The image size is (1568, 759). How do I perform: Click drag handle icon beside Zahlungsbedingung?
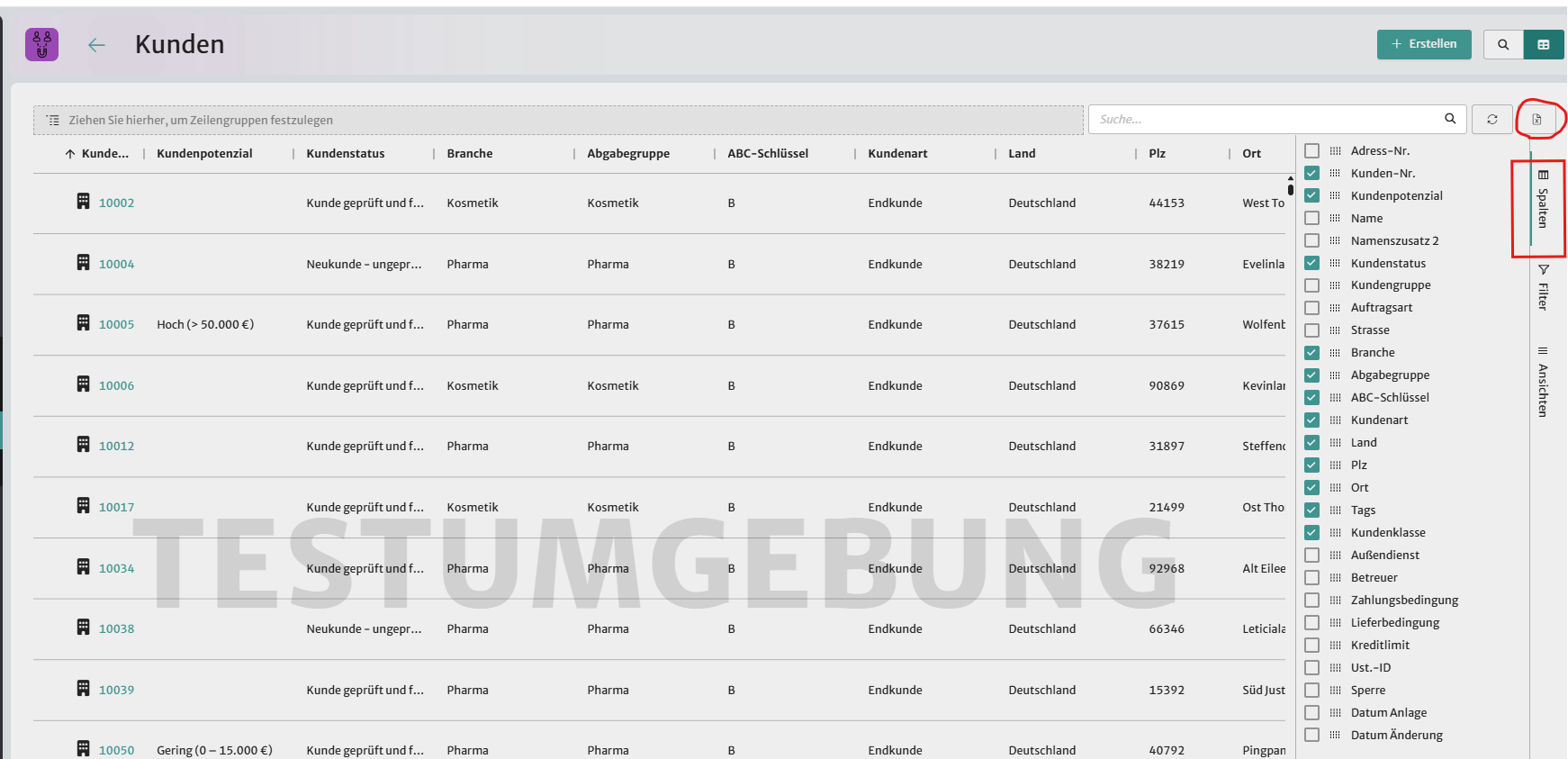click(1335, 601)
